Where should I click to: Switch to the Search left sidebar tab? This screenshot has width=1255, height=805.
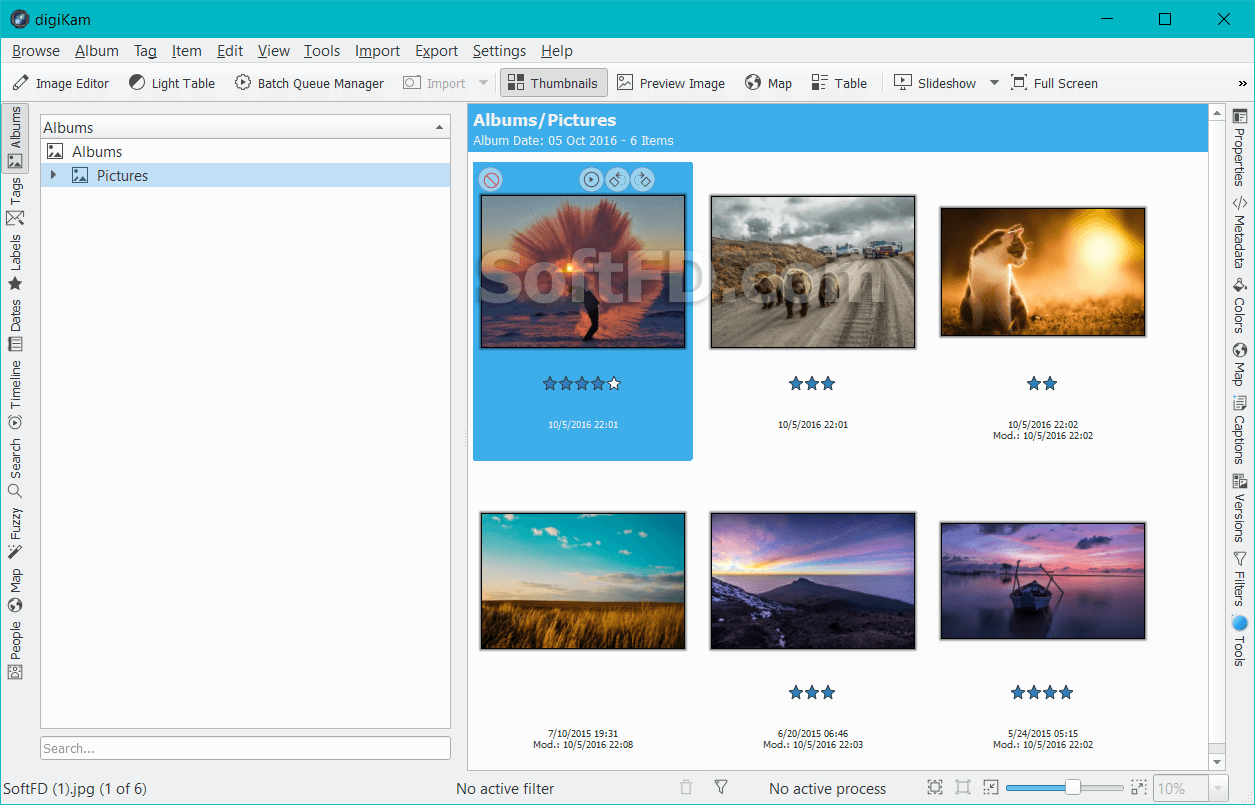[x=15, y=468]
